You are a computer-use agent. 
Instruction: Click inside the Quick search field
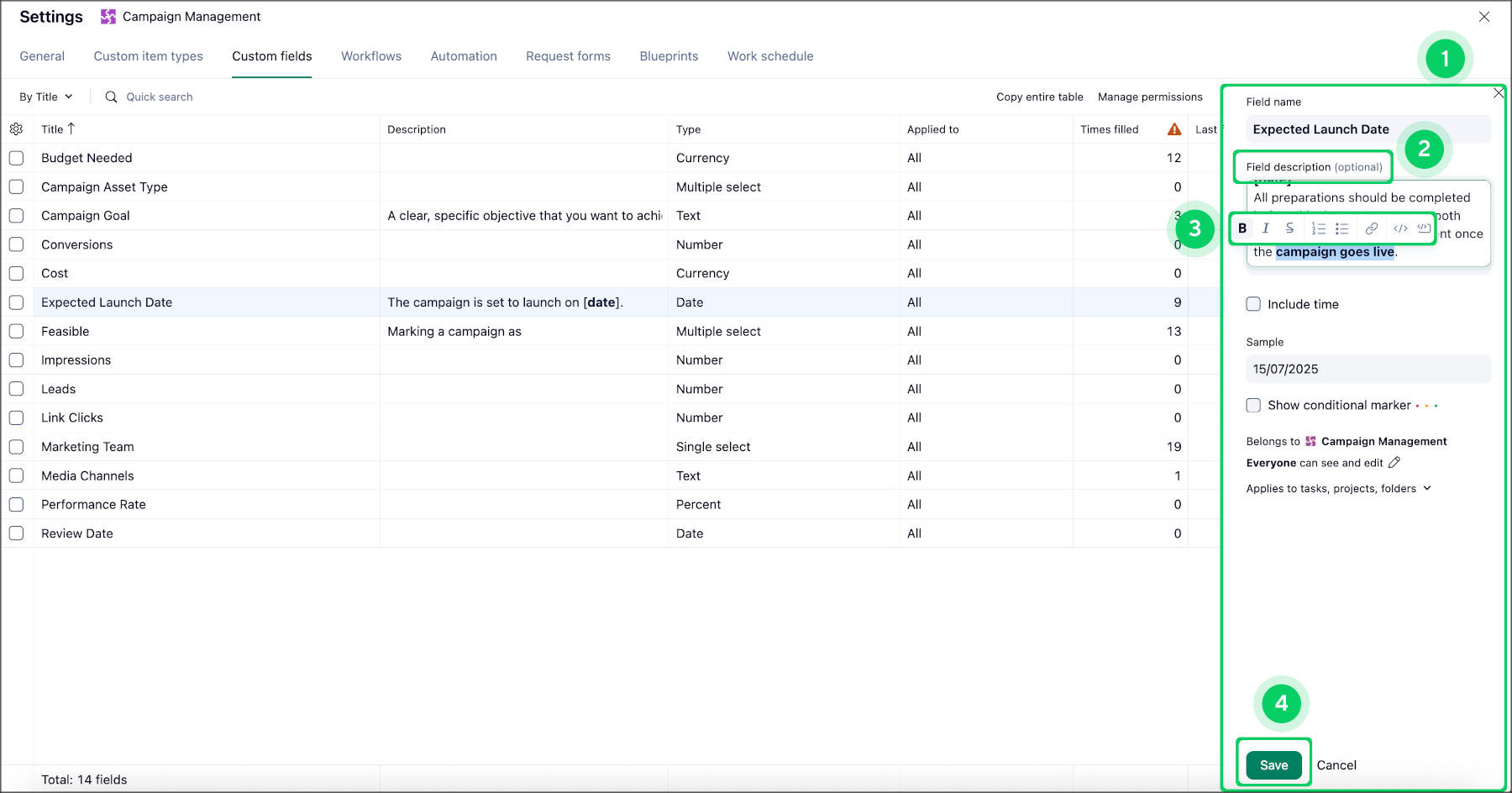click(160, 97)
